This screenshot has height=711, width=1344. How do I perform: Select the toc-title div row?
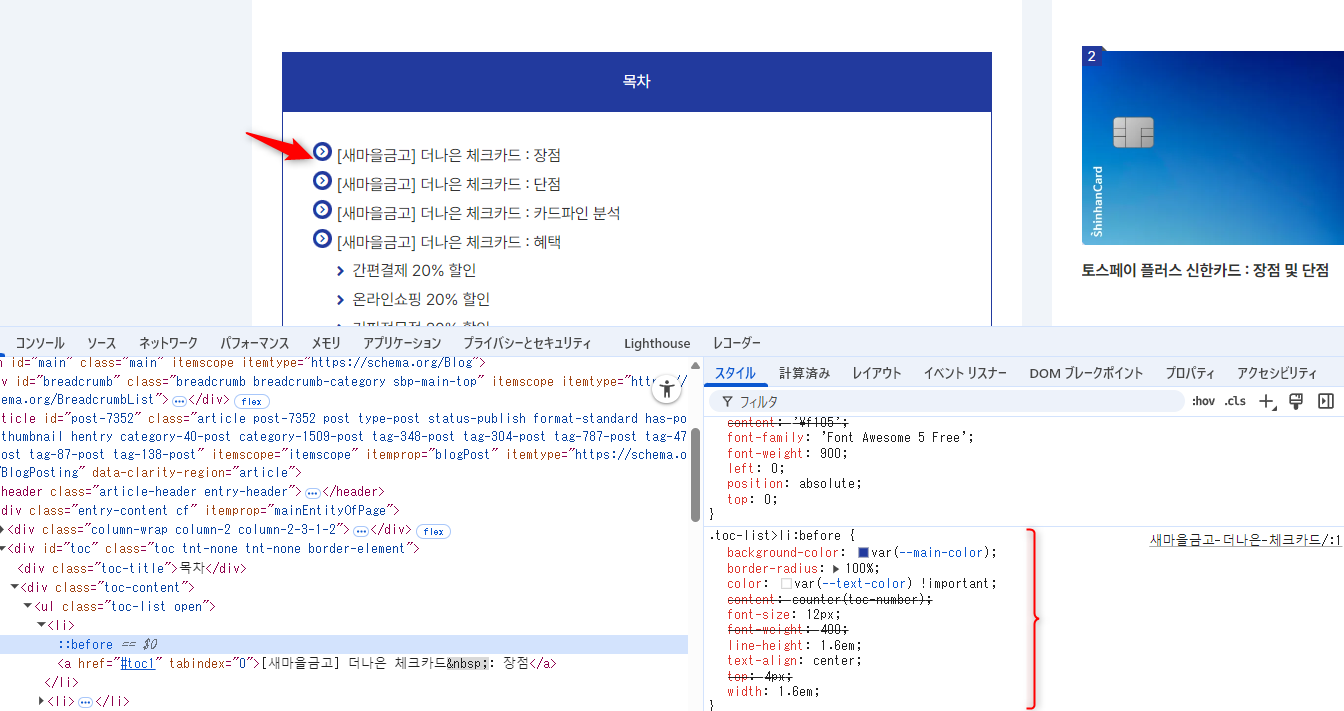pos(132,568)
